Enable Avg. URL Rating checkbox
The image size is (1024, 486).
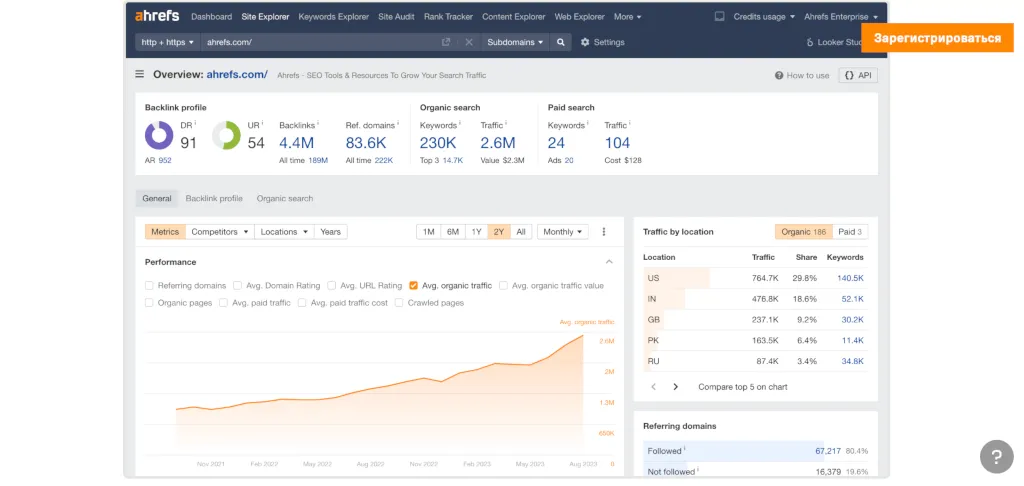click(x=332, y=285)
